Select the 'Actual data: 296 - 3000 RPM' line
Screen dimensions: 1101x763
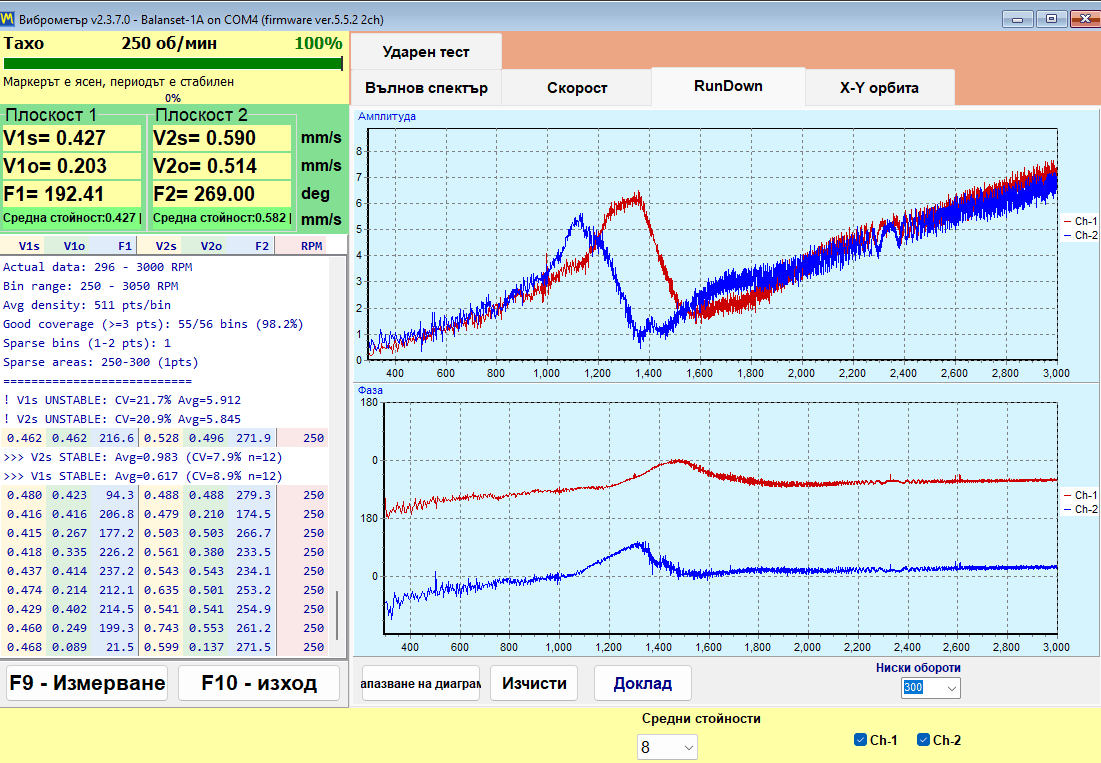[x=98, y=267]
